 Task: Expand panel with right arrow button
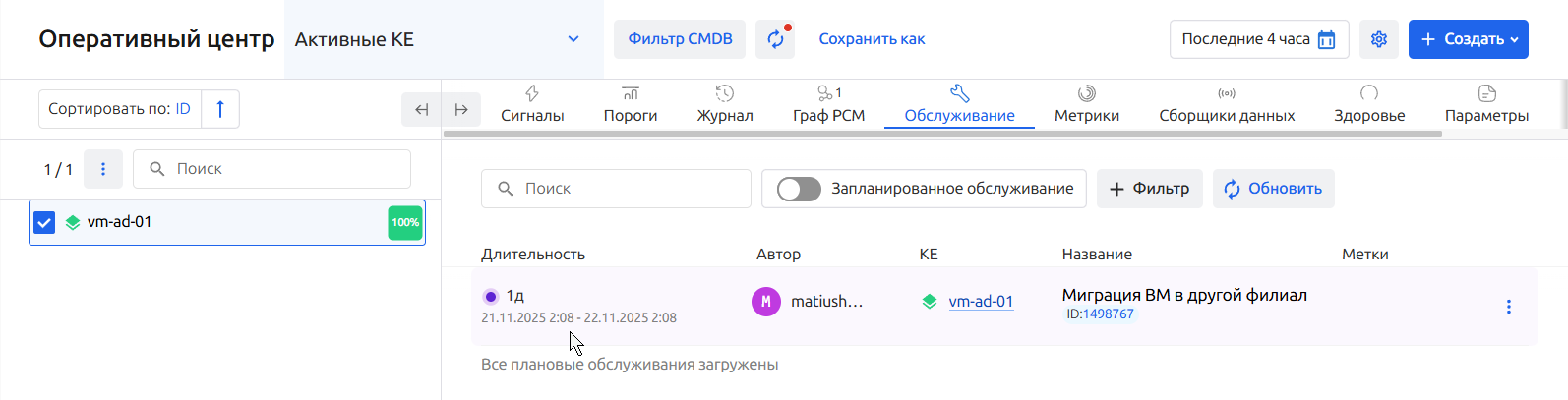pyautogui.click(x=461, y=109)
